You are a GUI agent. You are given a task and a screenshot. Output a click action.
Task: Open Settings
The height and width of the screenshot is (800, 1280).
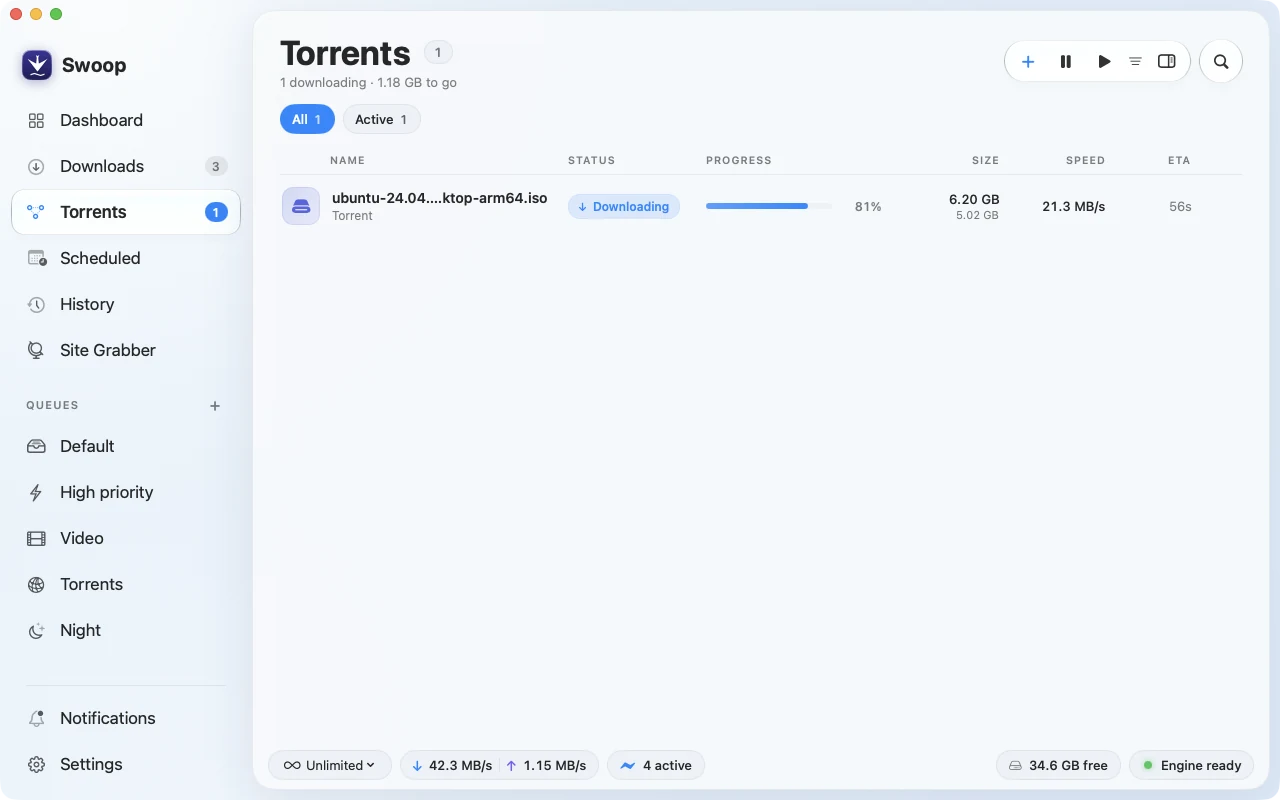(126, 764)
